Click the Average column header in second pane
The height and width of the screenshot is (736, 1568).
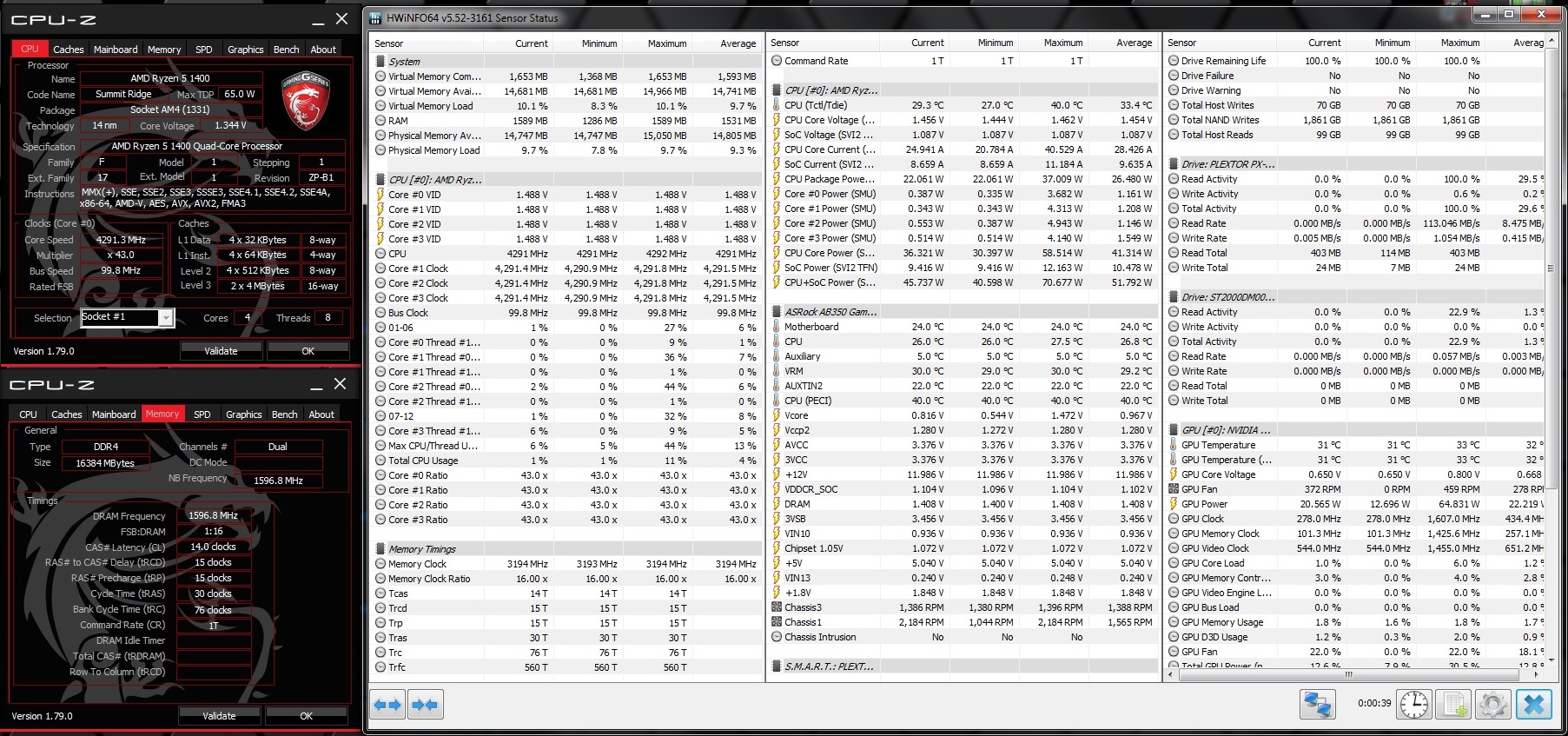pos(1124,43)
